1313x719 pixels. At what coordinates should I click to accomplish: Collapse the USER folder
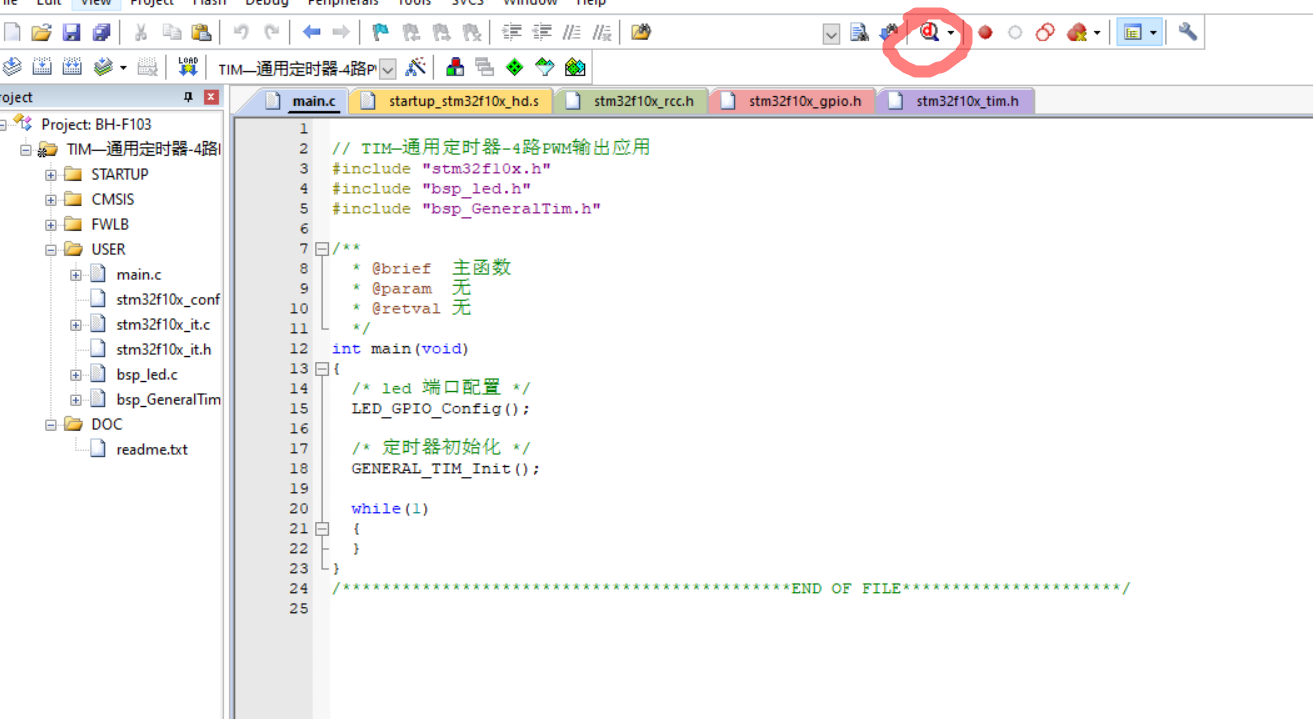(51, 249)
